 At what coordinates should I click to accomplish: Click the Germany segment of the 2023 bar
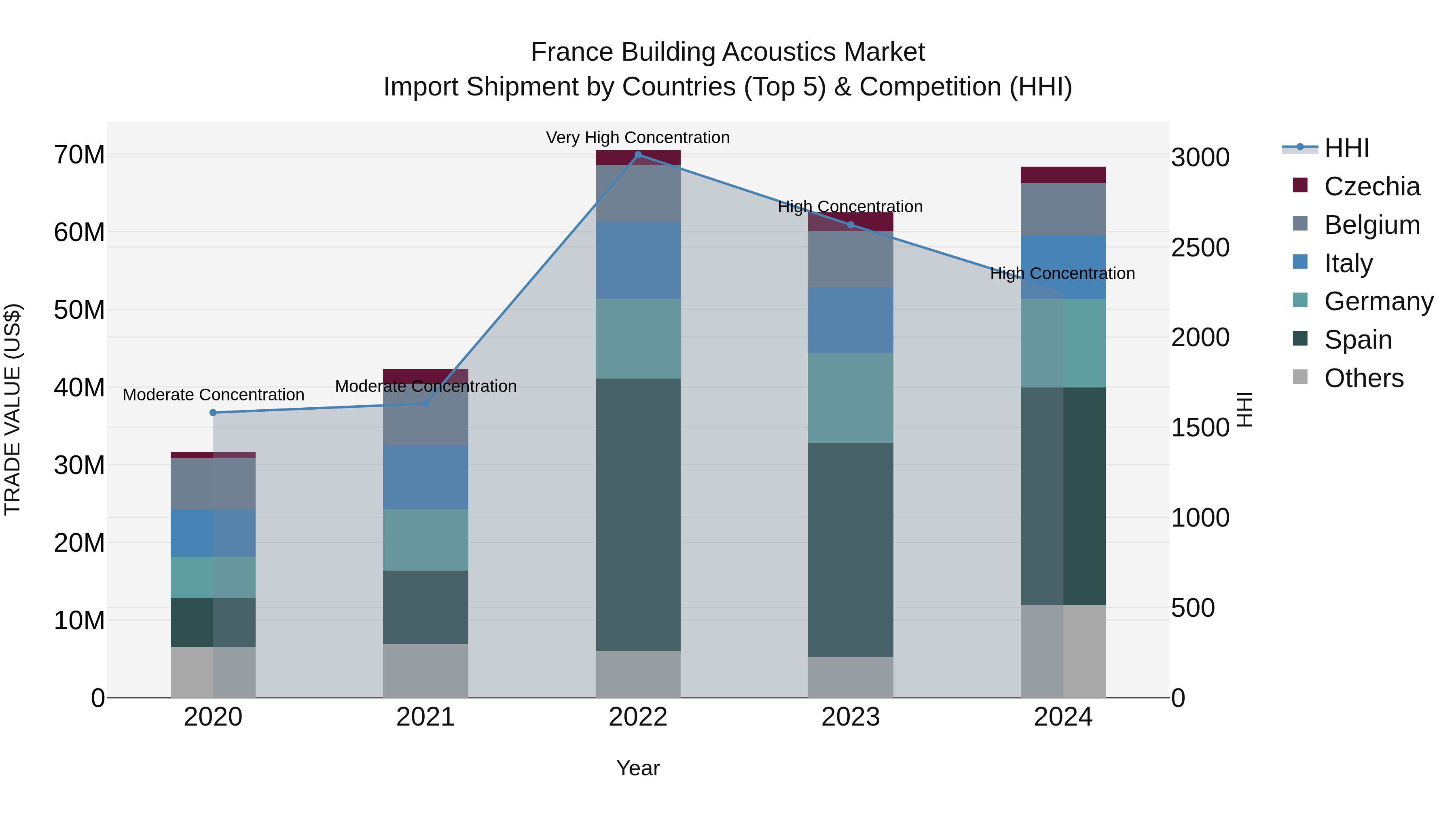pos(851,398)
